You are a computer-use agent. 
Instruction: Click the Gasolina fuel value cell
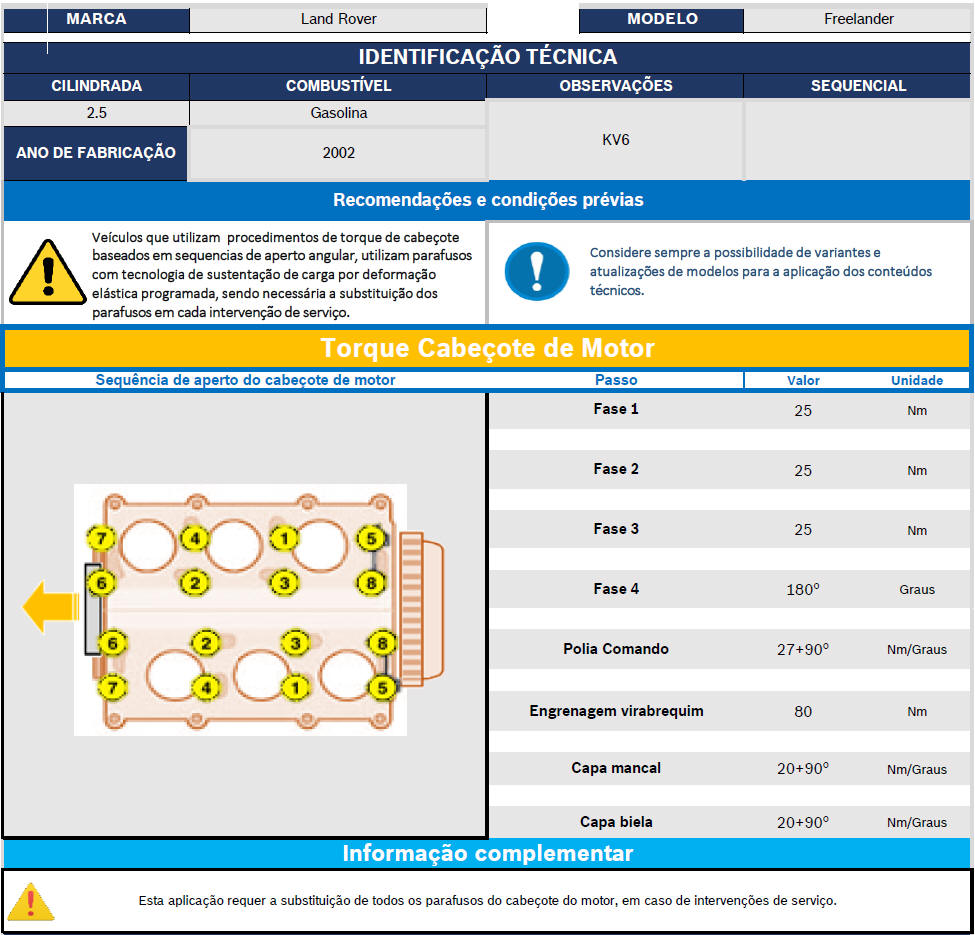click(x=338, y=113)
